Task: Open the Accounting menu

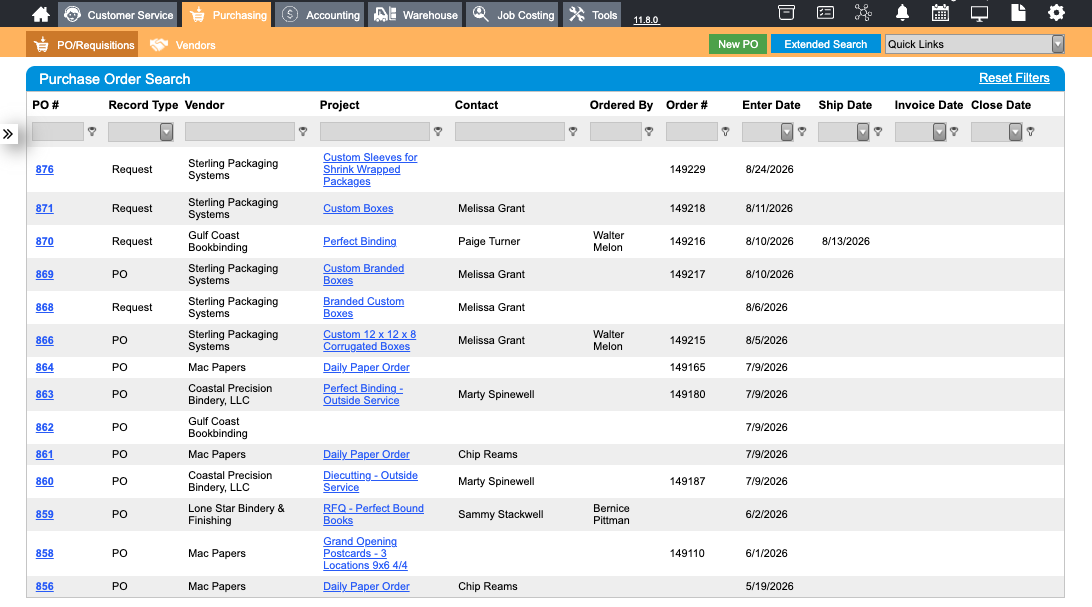Action: tap(320, 15)
